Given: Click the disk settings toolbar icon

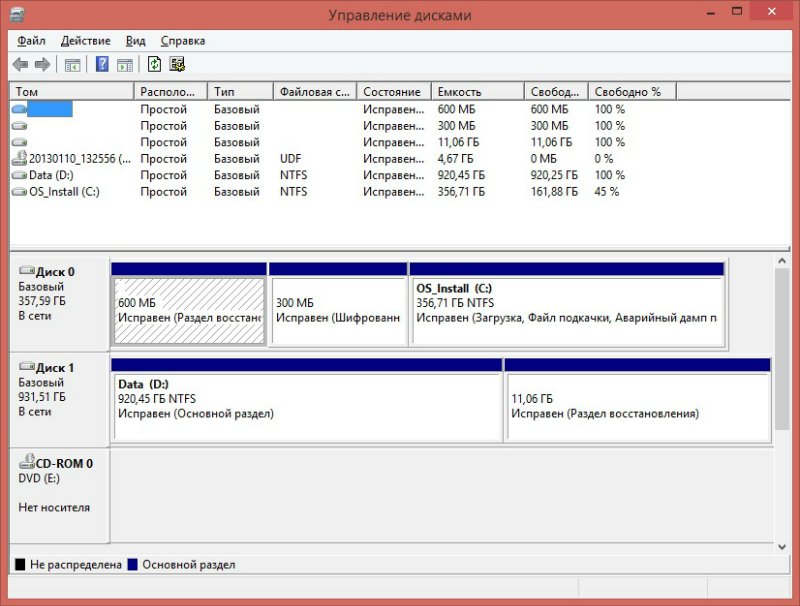Looking at the screenshot, I should pos(177,65).
